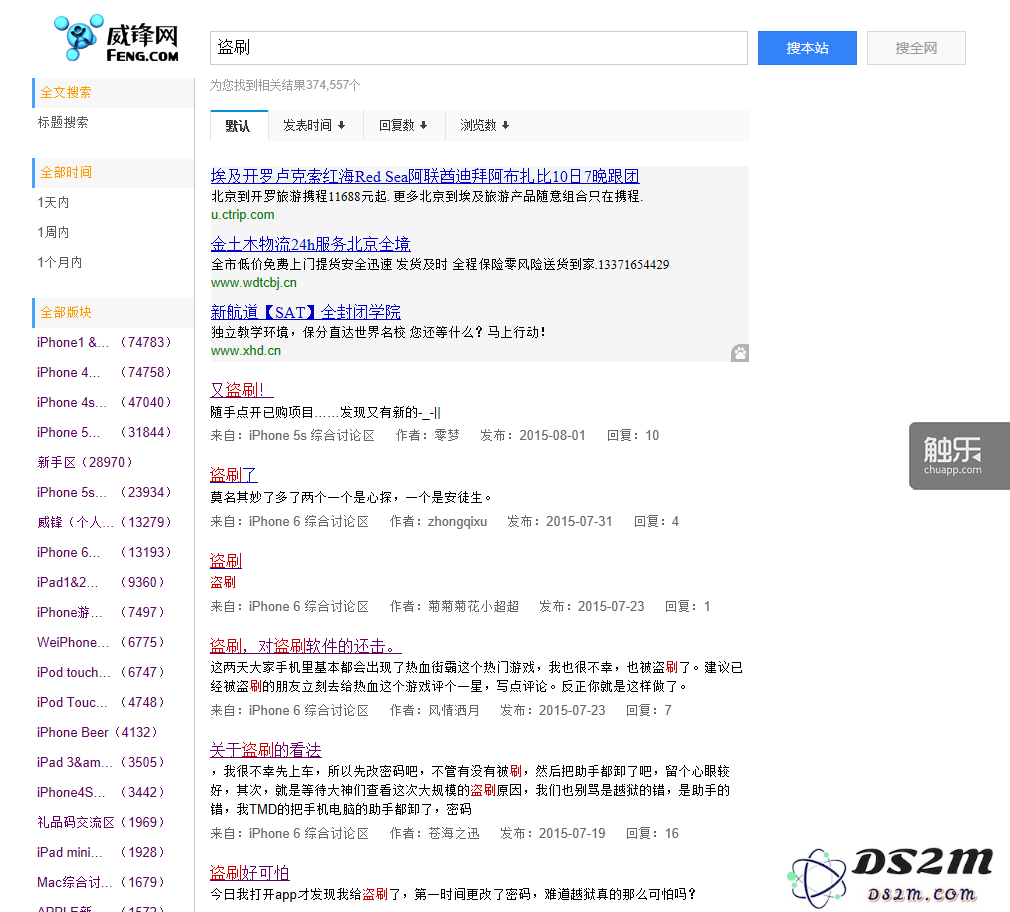This screenshot has width=1010, height=912.
Task: Open the Mac综合讨... (1679) board filter
Action: (x=101, y=882)
